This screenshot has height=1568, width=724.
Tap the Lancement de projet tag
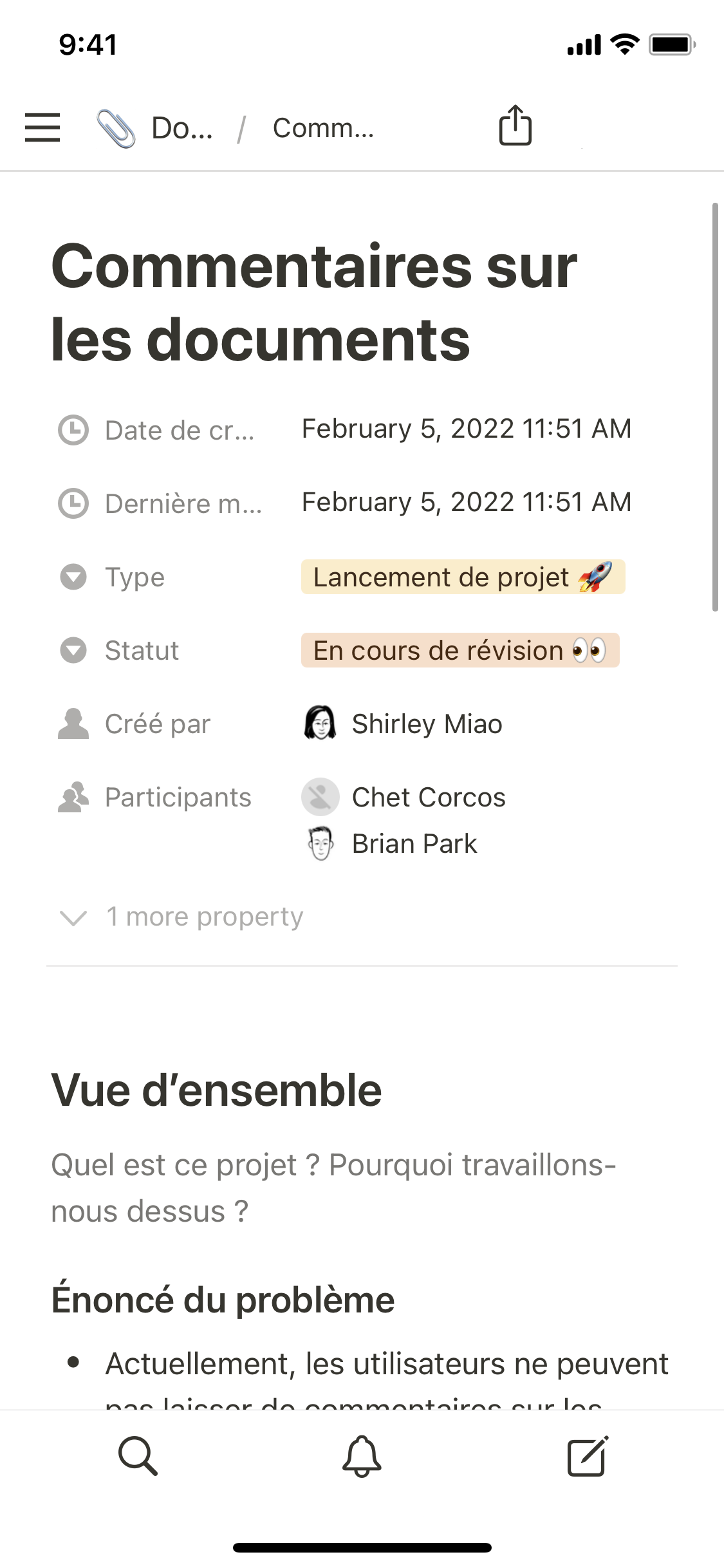click(463, 577)
